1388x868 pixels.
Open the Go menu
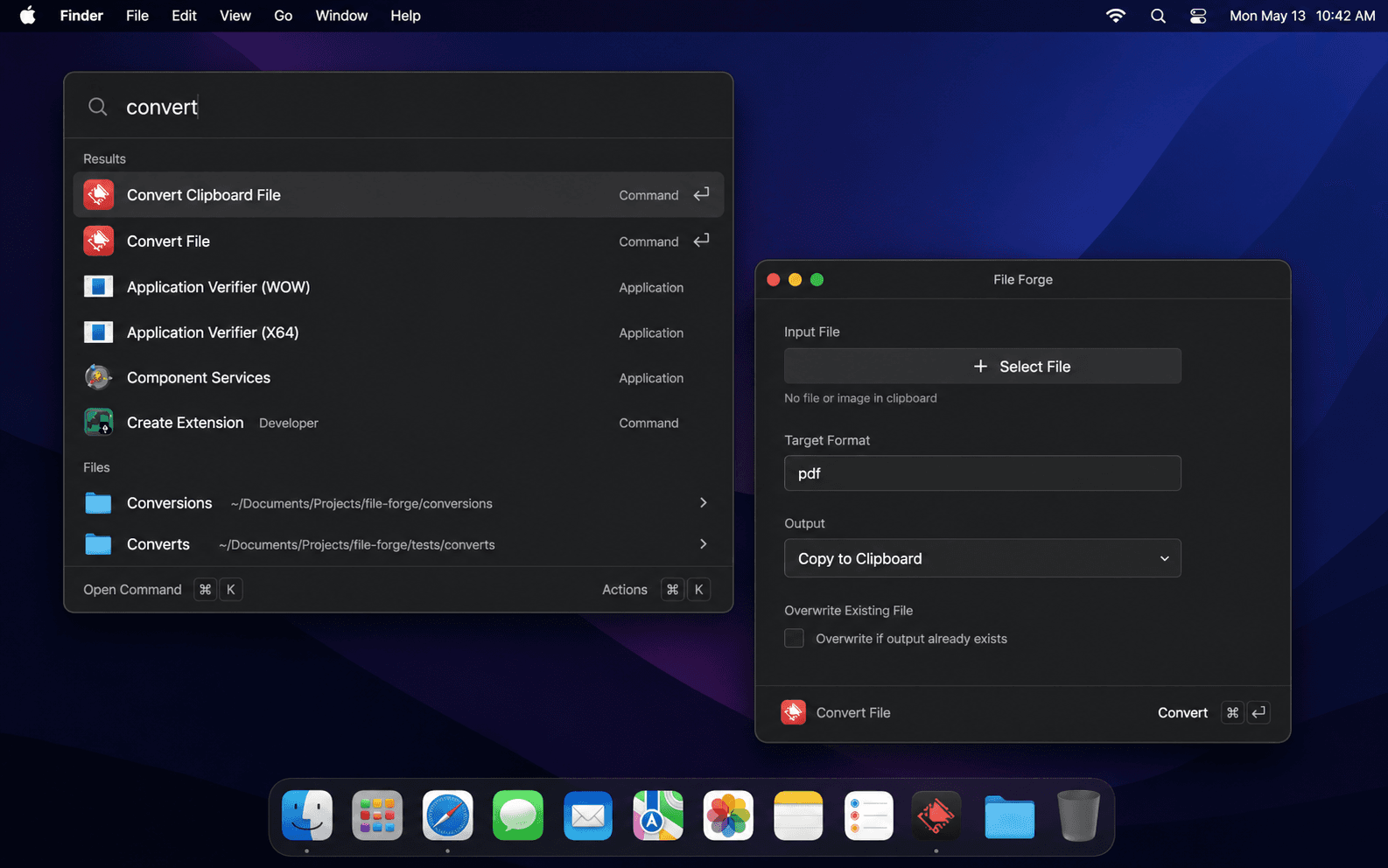point(284,16)
